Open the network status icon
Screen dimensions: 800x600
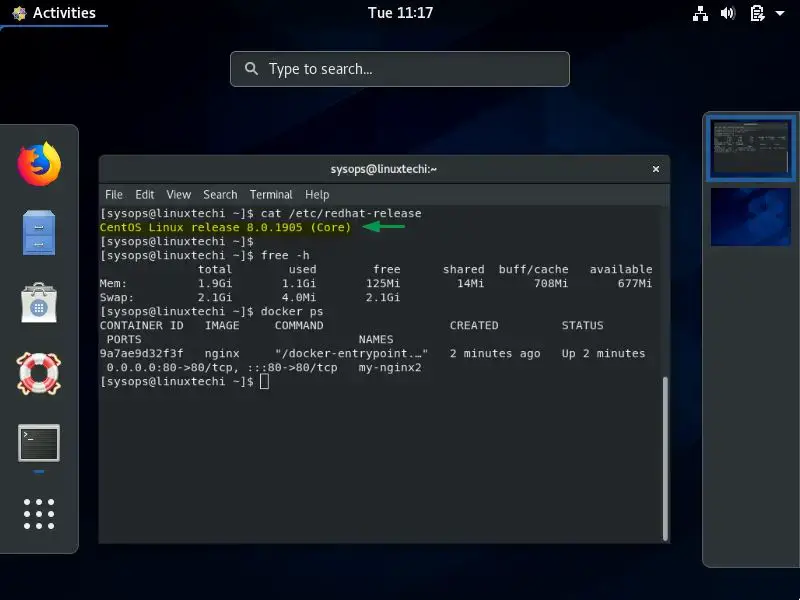(x=700, y=13)
